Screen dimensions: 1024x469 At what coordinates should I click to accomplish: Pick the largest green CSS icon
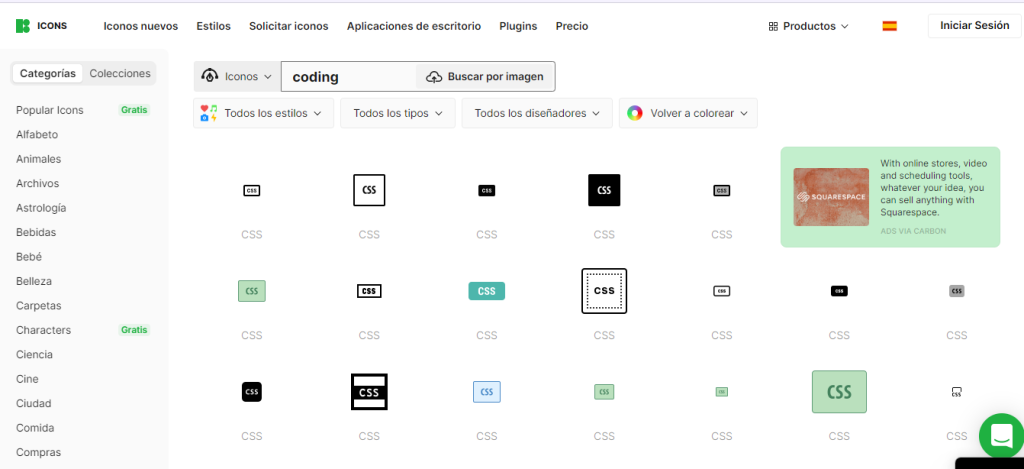(x=839, y=392)
